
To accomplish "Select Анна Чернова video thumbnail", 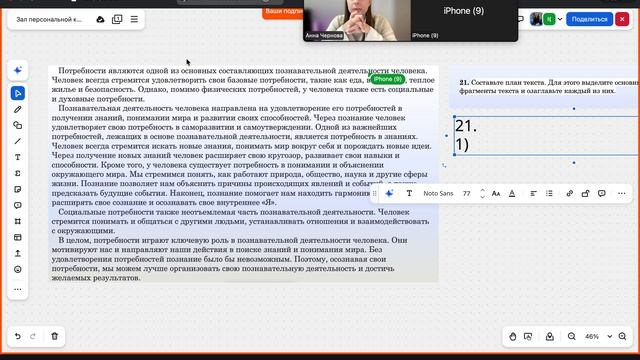I will point(357,20).
